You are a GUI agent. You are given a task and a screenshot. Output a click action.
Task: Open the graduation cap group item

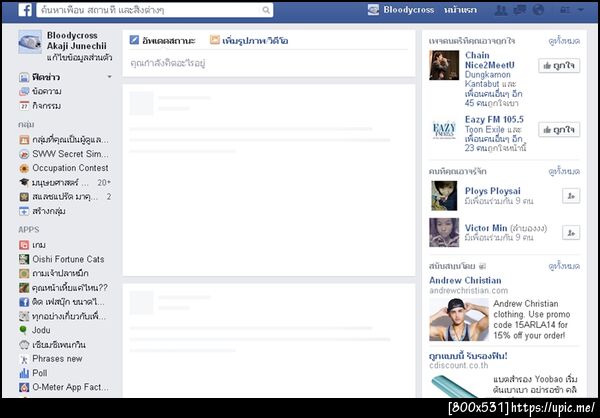pos(64,183)
